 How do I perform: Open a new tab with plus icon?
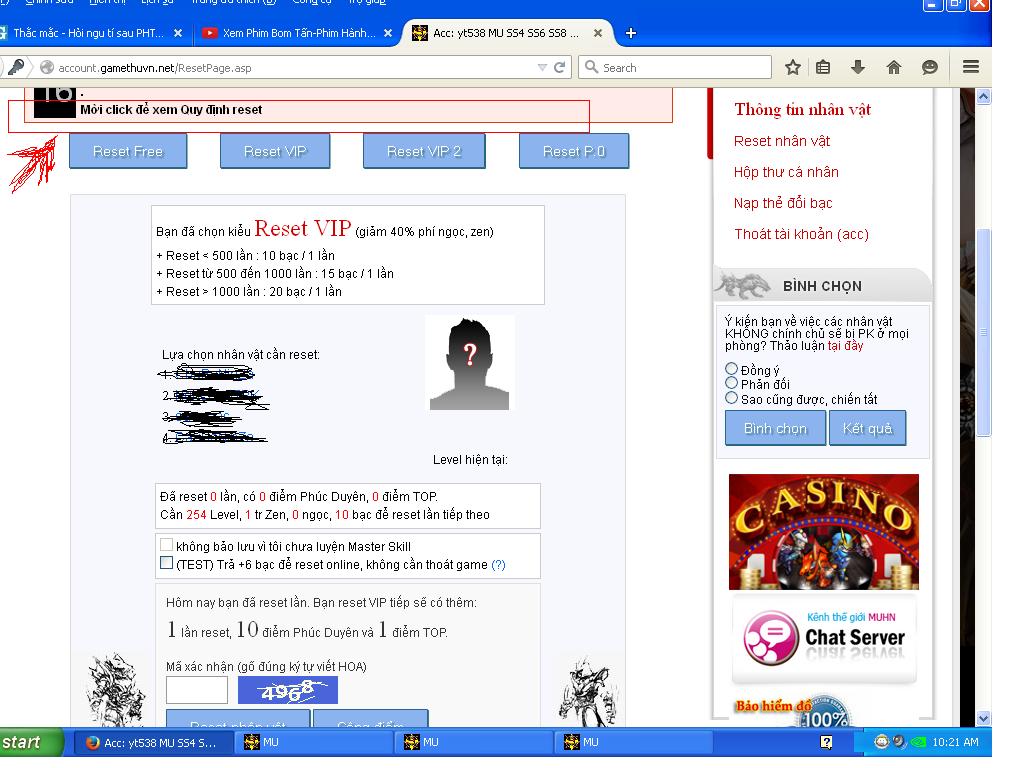click(x=631, y=33)
